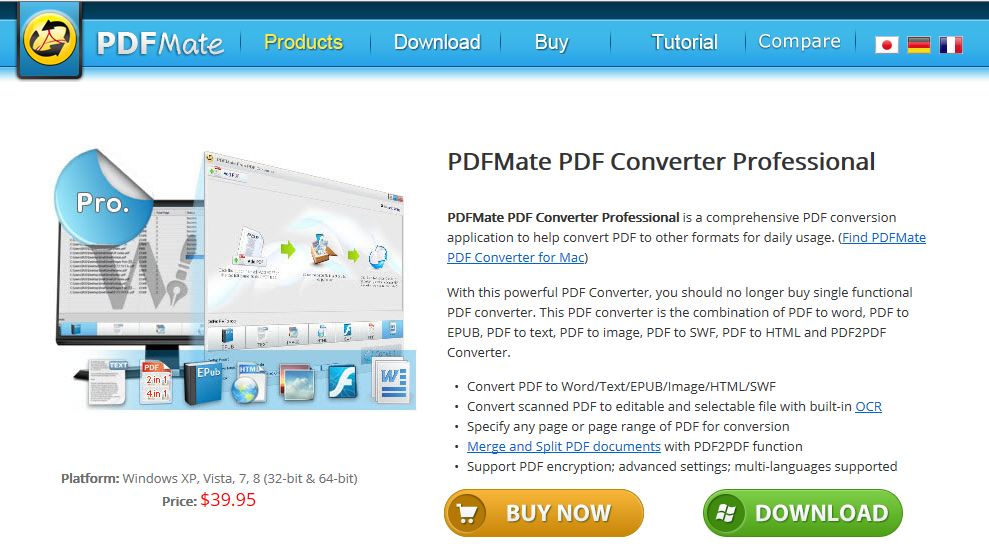Click the PDF 2in1 4in1 icon

tap(156, 383)
